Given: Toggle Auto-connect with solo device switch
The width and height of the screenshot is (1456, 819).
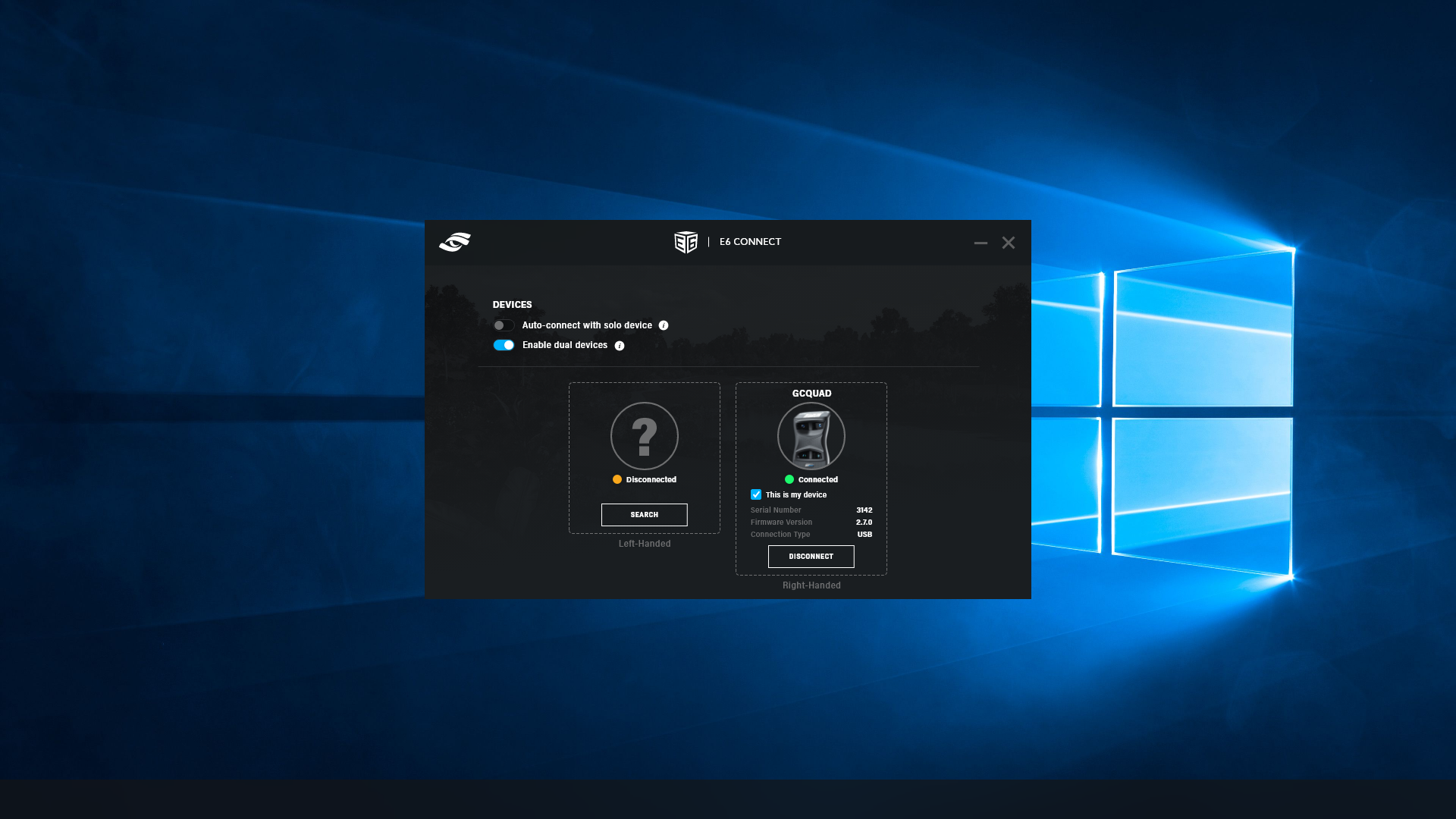Looking at the screenshot, I should pos(504,325).
